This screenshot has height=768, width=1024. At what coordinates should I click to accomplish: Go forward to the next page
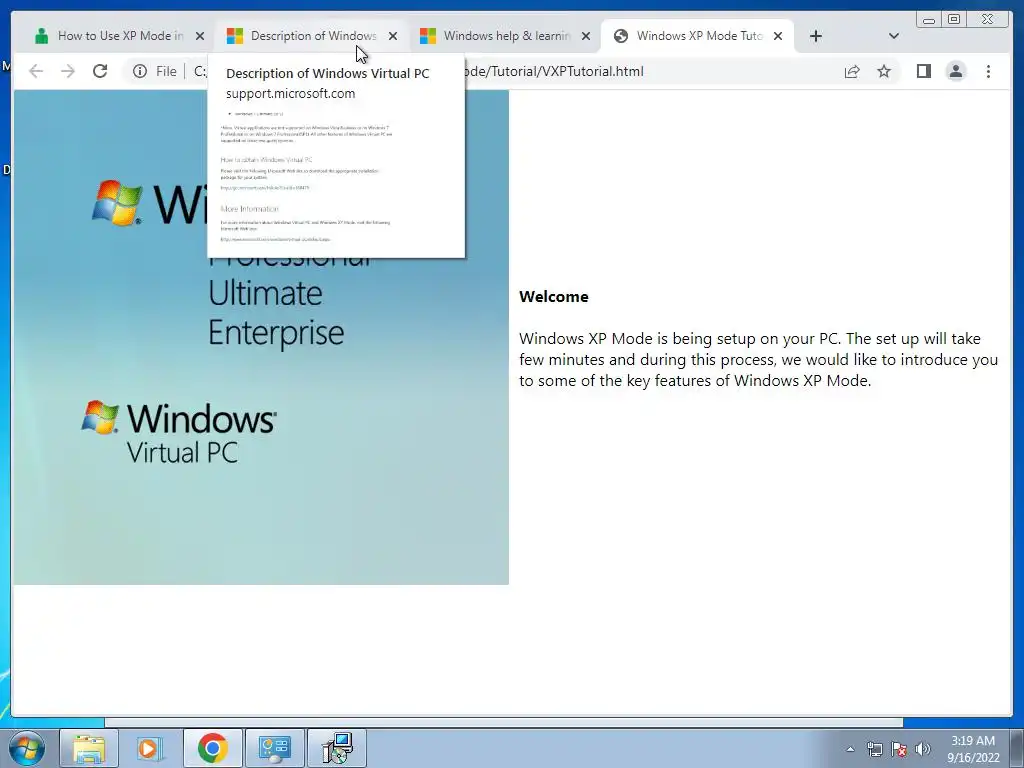pyautogui.click(x=68, y=71)
